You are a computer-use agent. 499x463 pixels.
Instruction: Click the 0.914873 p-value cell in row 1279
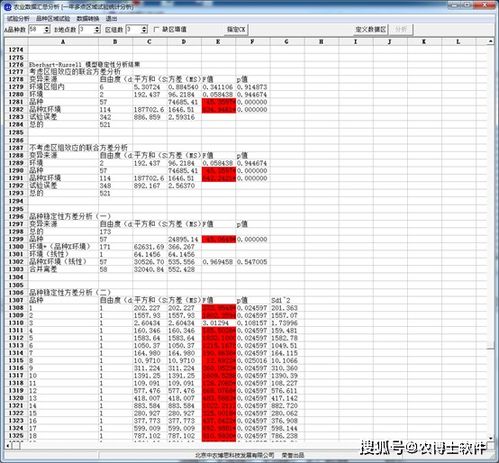(x=253, y=87)
